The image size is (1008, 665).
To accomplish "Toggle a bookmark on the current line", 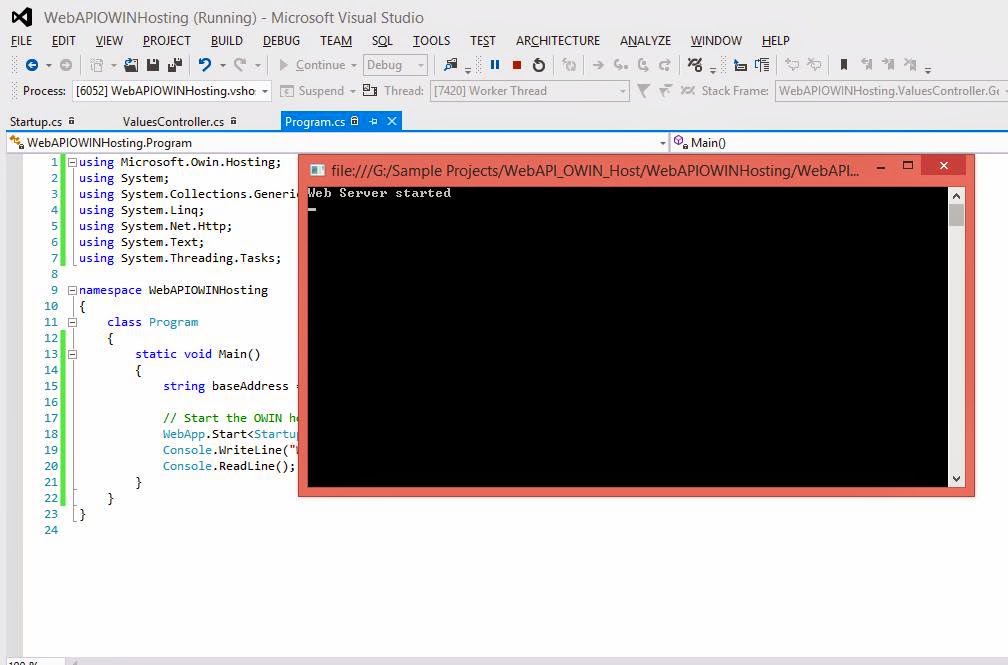I will click(844, 64).
